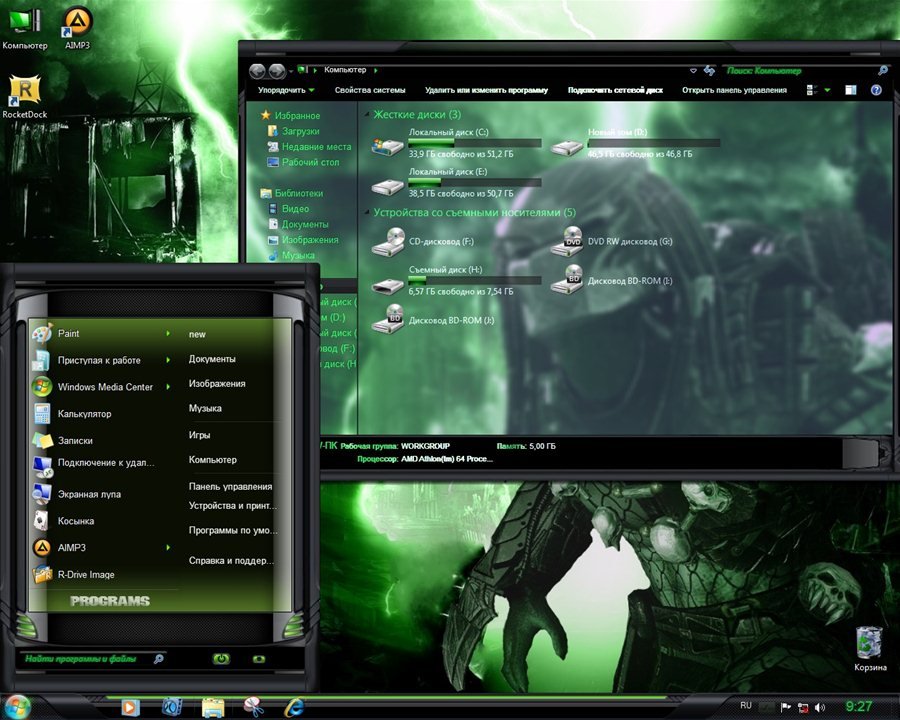Toggle the preview pane button in Explorer

pos(848,90)
